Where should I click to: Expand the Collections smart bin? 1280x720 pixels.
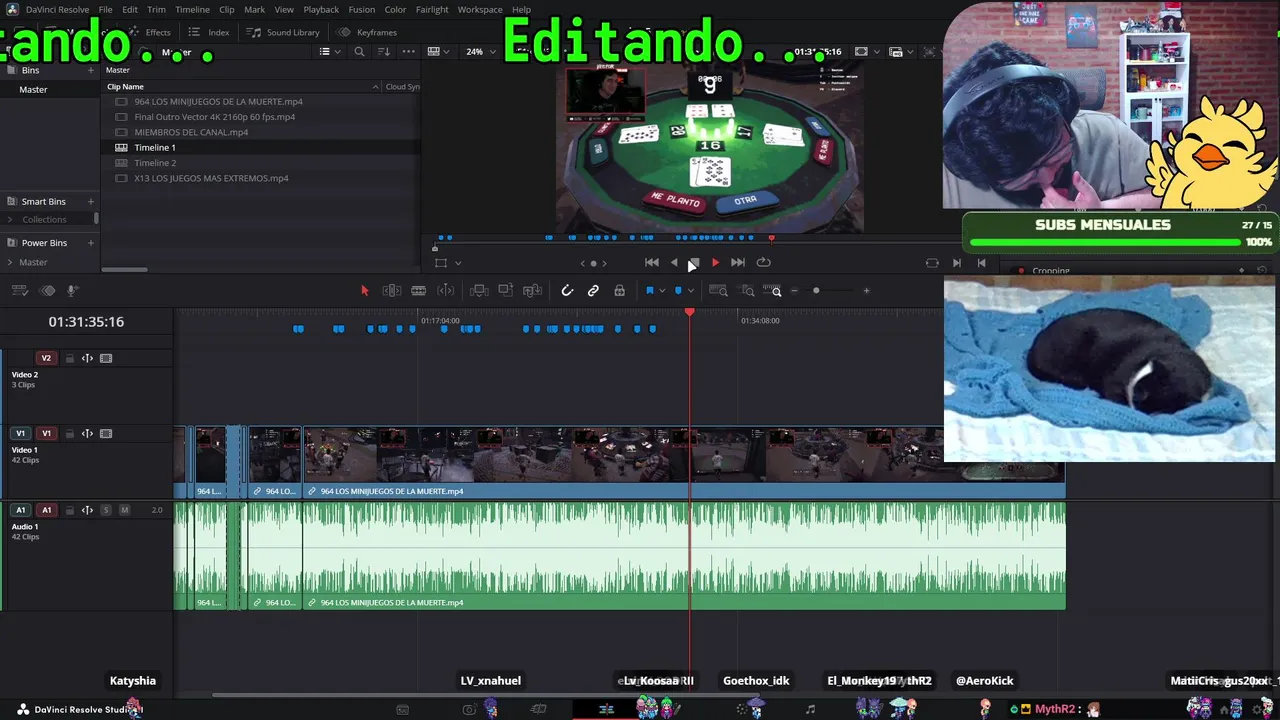coord(10,220)
